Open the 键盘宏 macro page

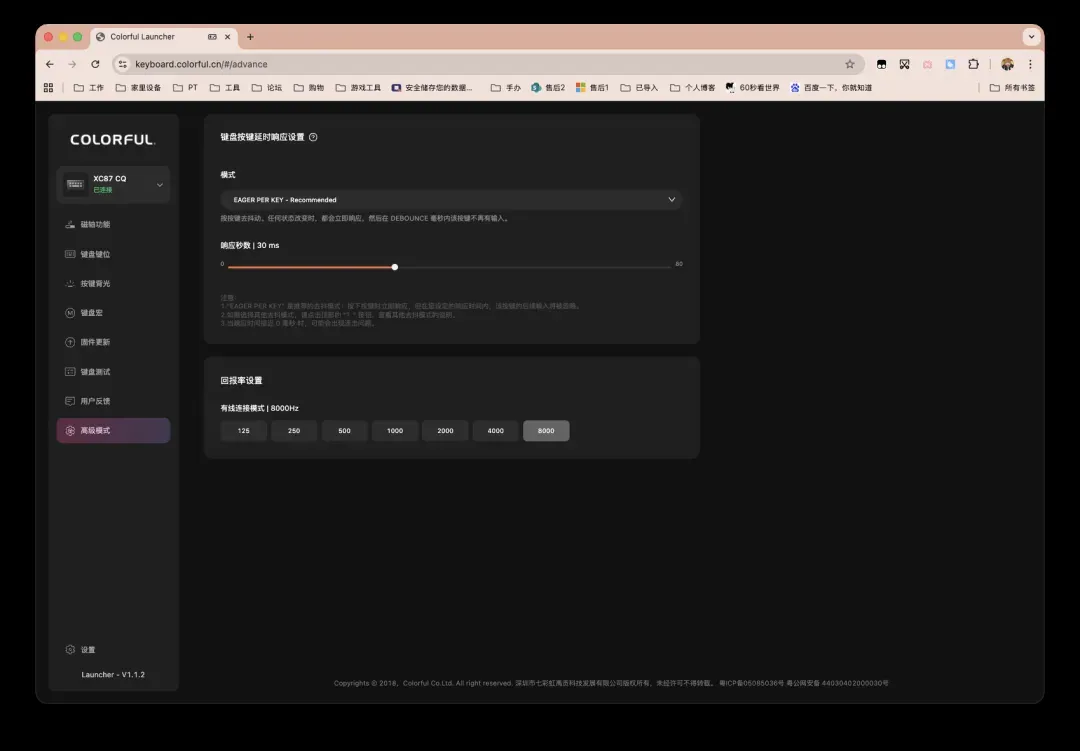[x=91, y=313]
